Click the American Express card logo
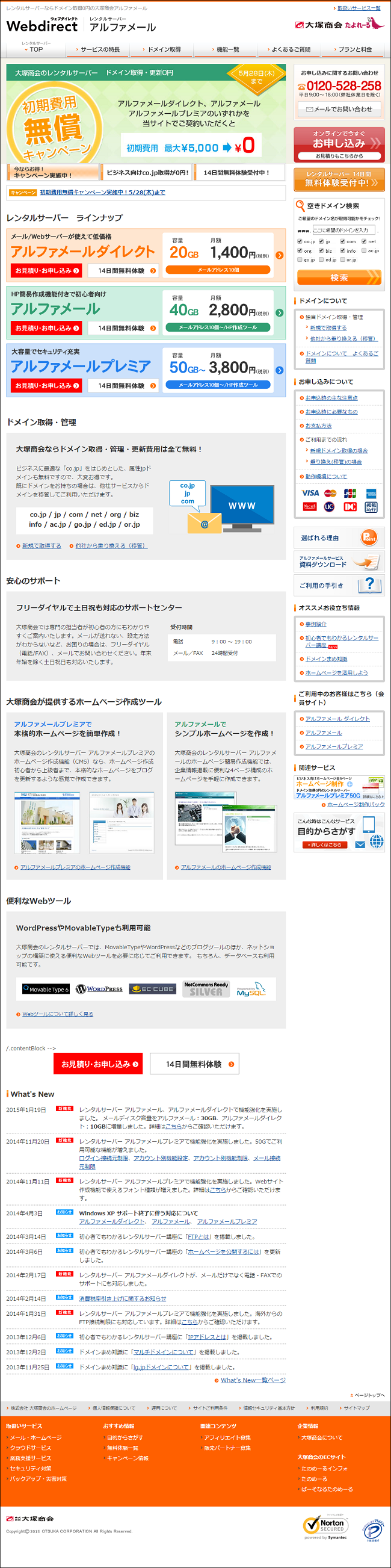Viewport: 391px width, 1568px height. pos(371,493)
